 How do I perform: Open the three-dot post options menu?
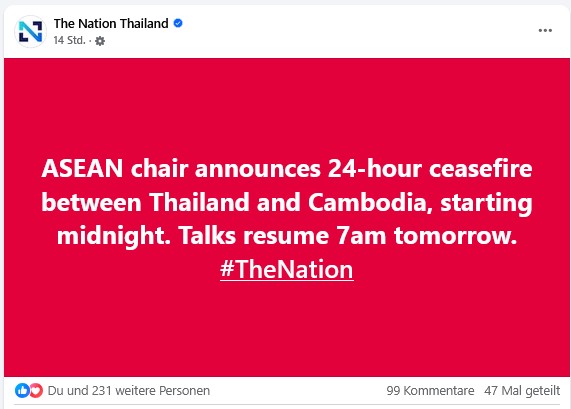(x=545, y=31)
